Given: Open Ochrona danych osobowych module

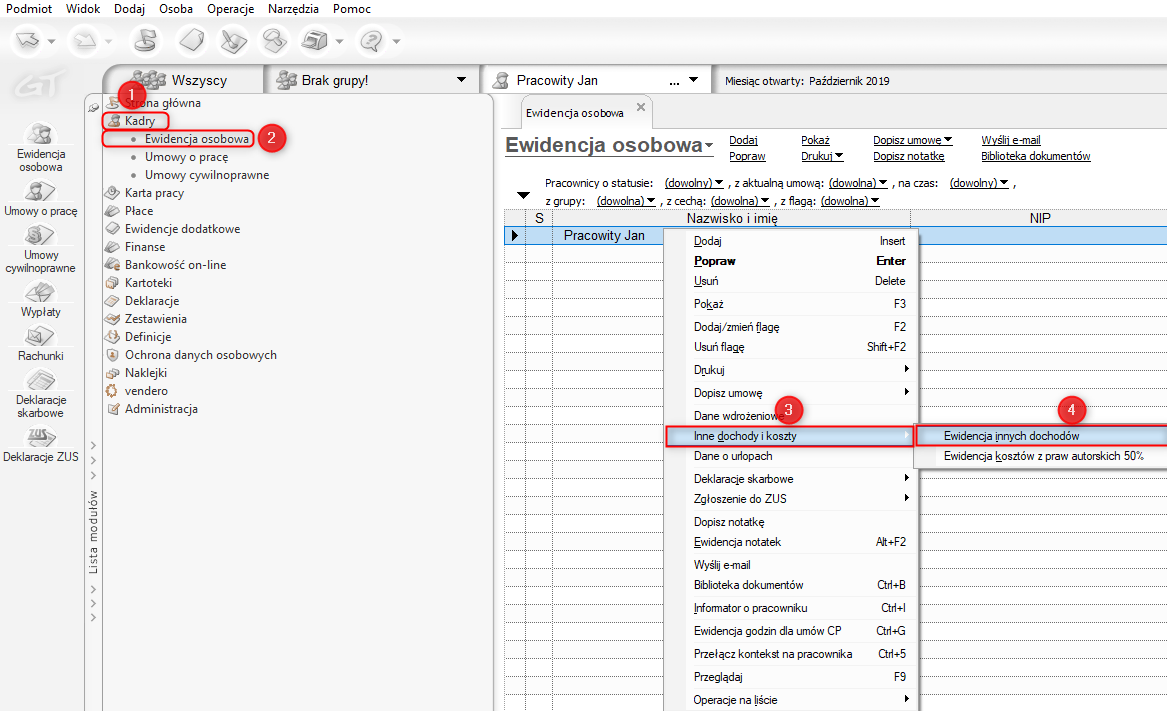Looking at the screenshot, I should coord(200,354).
